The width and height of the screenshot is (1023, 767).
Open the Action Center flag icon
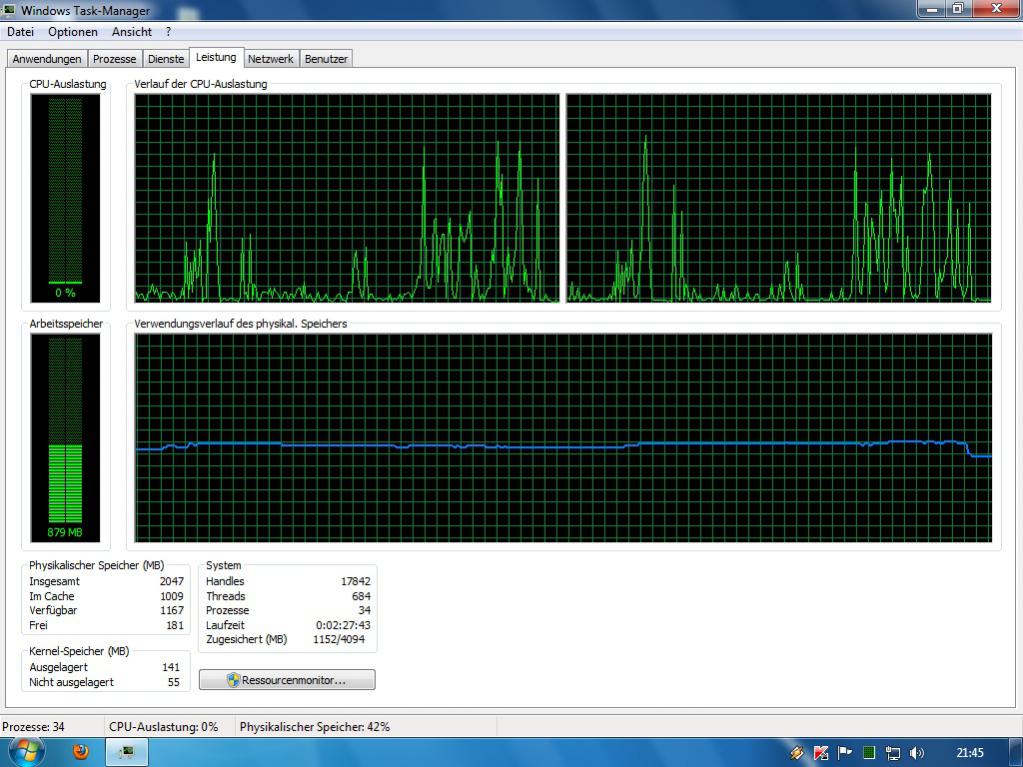click(845, 753)
